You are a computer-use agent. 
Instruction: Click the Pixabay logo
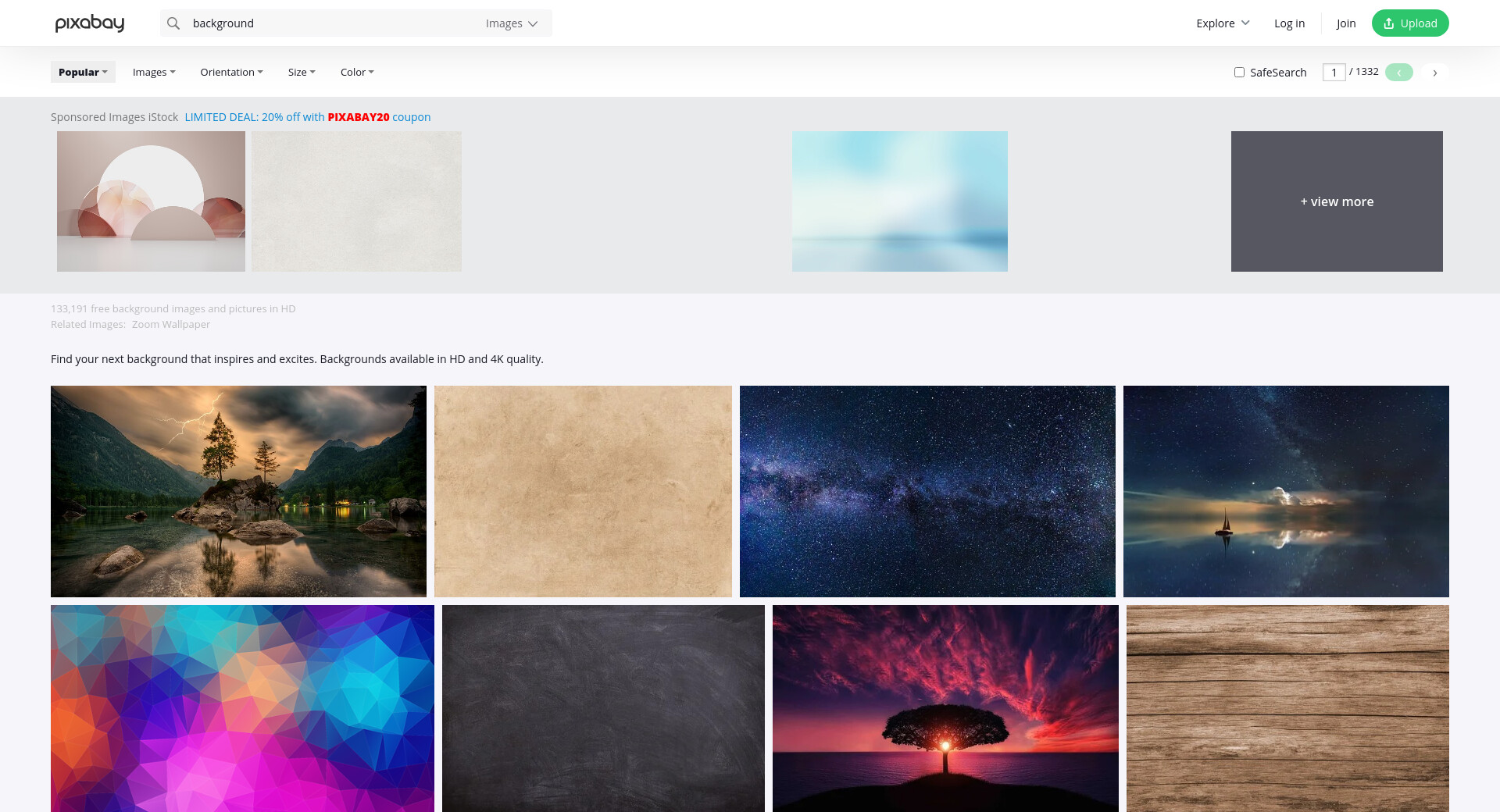tap(89, 23)
